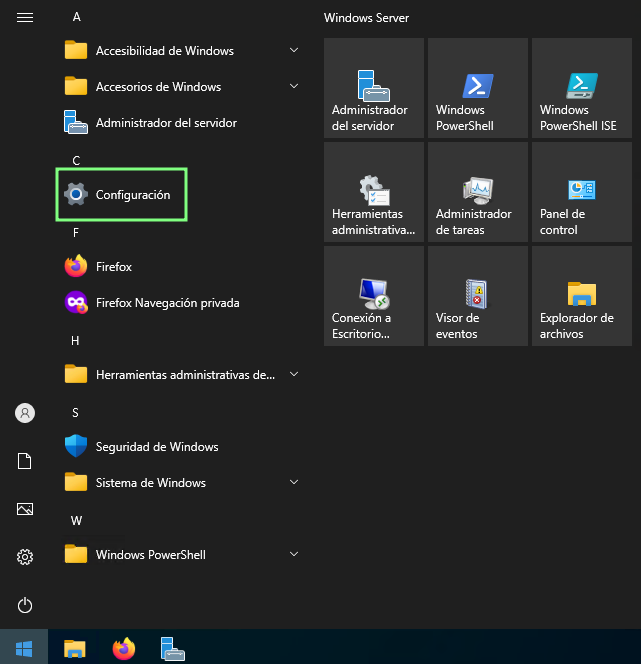Open Server Manager from the taskbar
This screenshot has width=641, height=664.
(172, 648)
